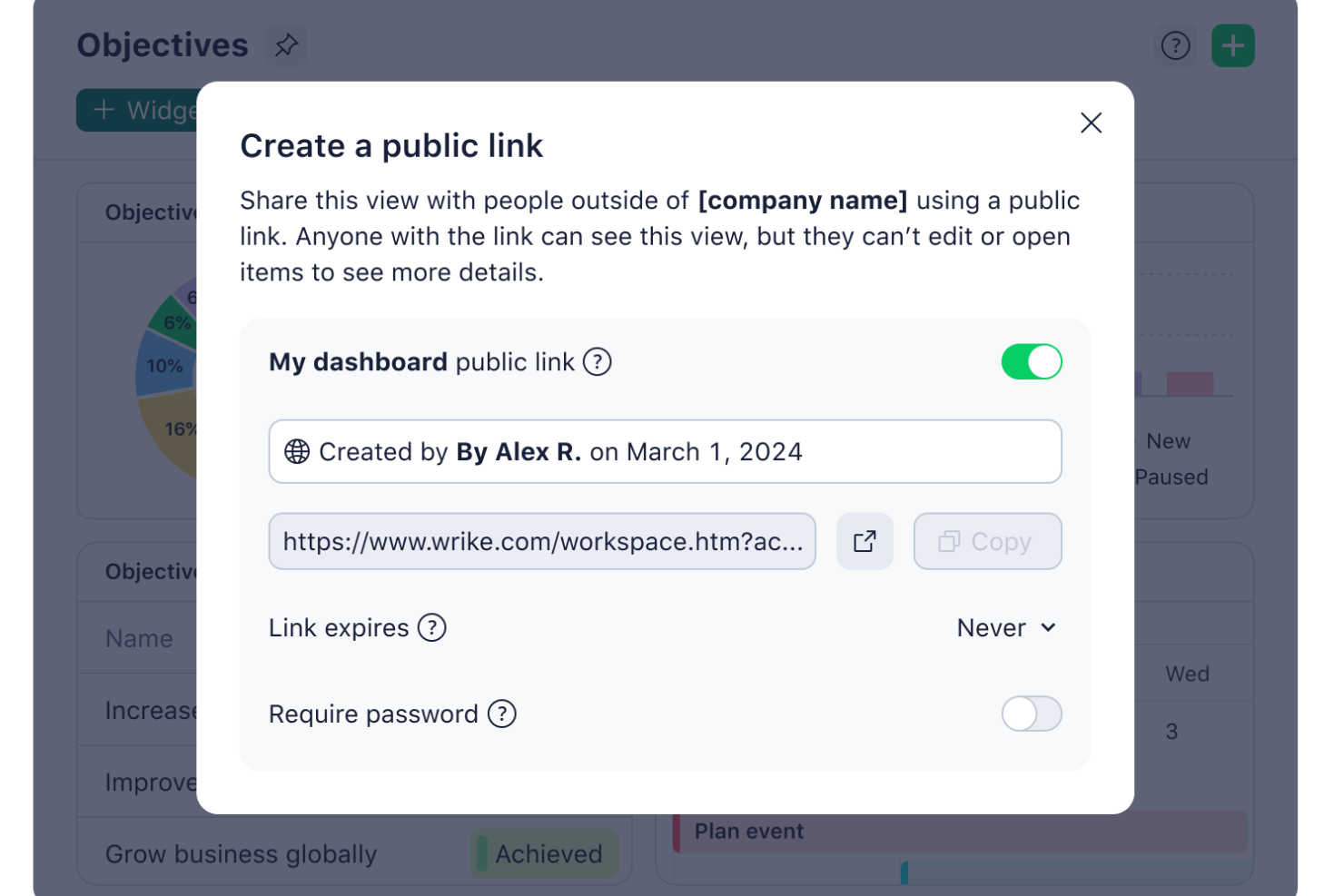Select the 'Grow business globally' objective row
1344x896 pixels.
(241, 853)
